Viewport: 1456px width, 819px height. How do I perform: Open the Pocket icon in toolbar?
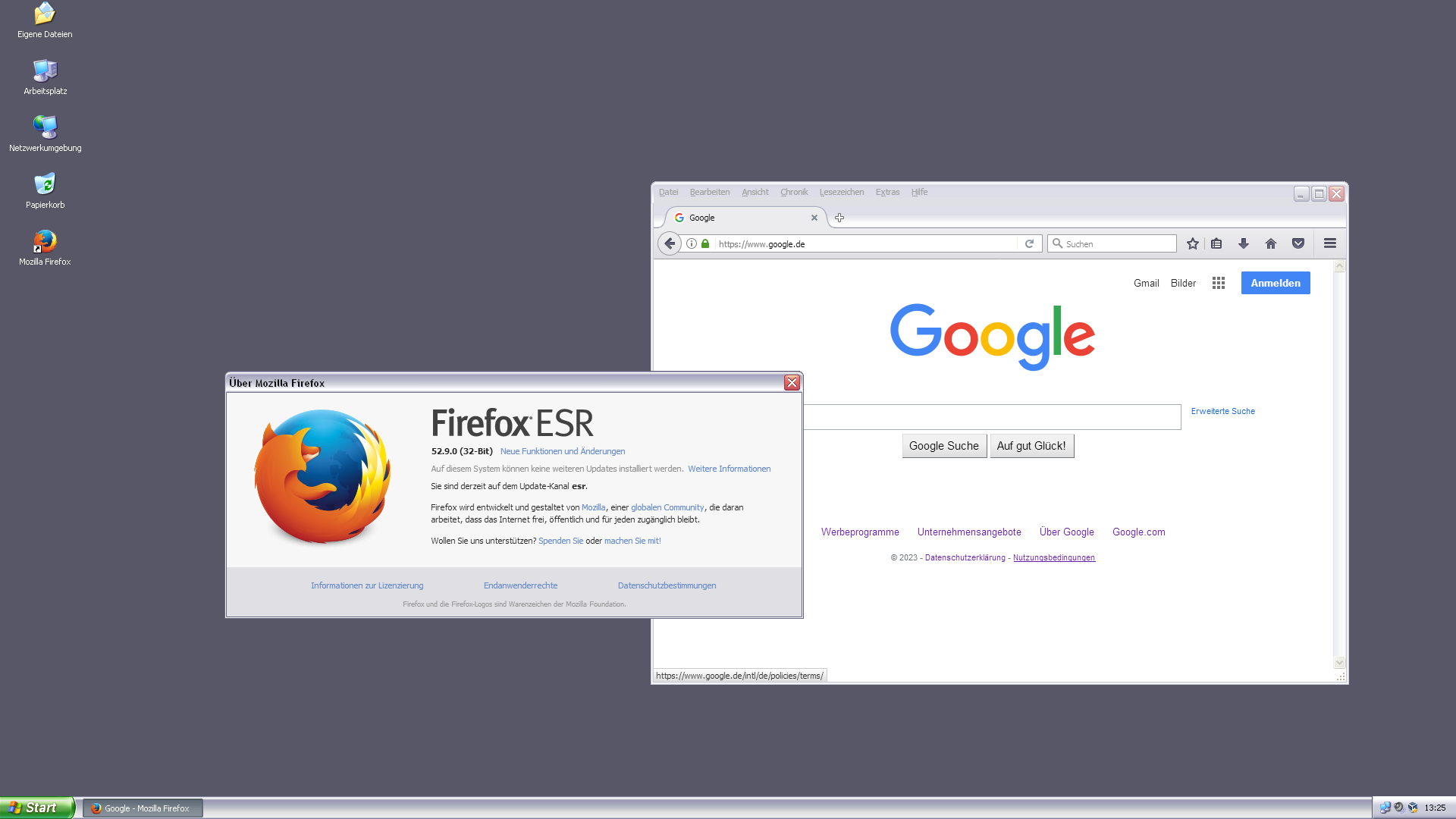pyautogui.click(x=1298, y=243)
